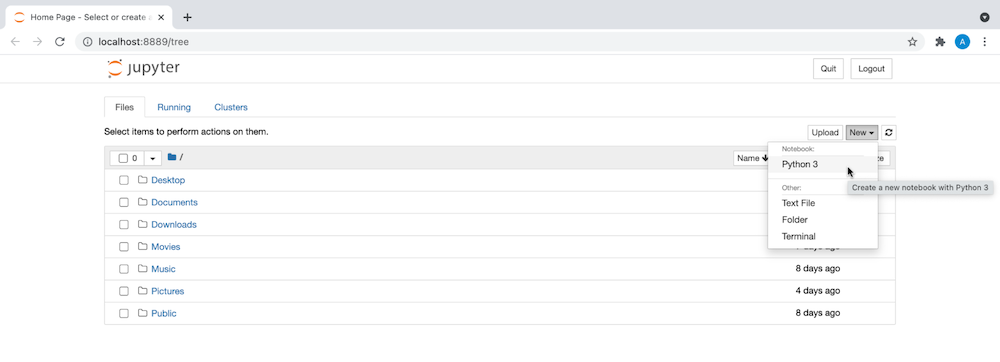Refresh the notebook list icon
The image size is (1000, 362).
coord(889,133)
